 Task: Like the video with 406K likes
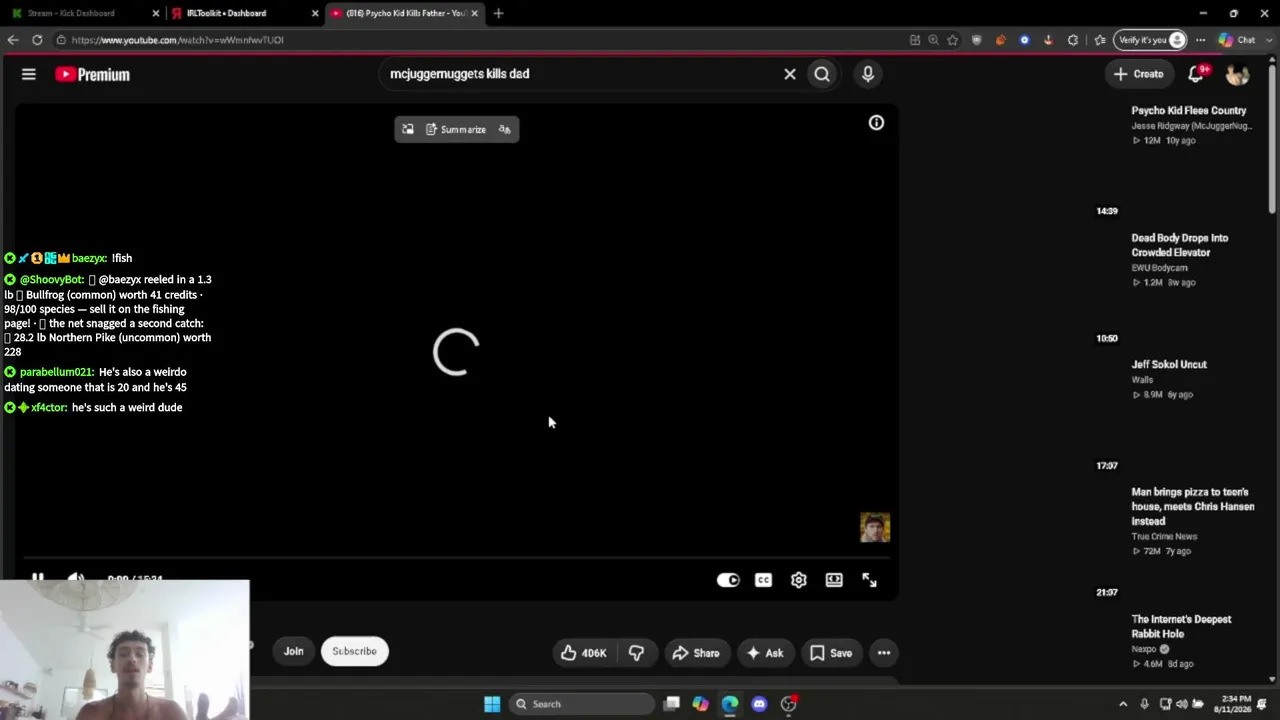coord(583,653)
